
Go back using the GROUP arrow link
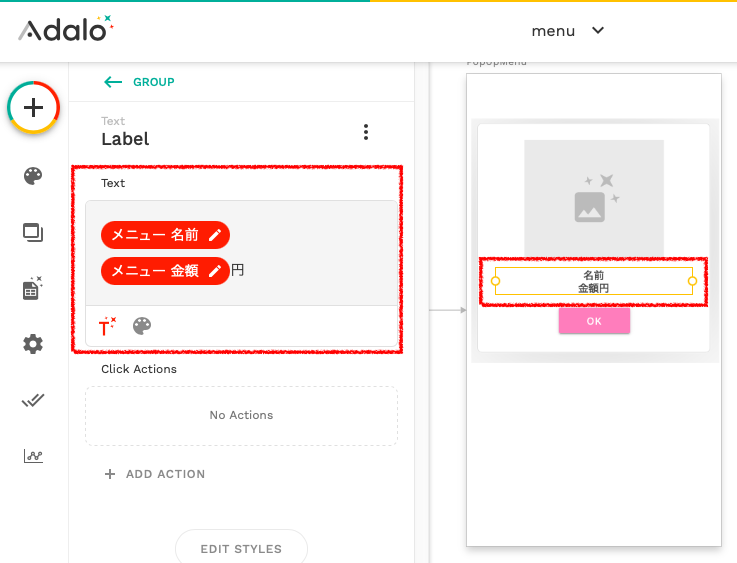[139, 82]
